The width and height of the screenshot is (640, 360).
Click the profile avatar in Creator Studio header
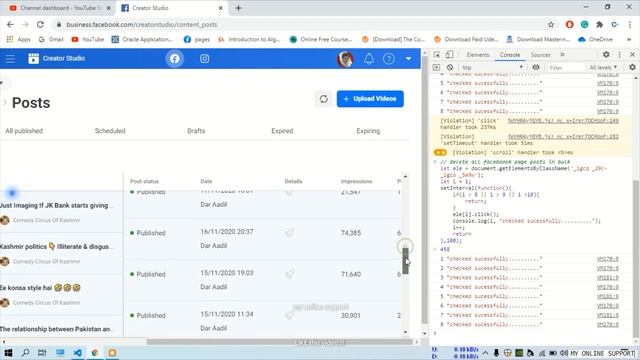pyautogui.click(x=345, y=59)
